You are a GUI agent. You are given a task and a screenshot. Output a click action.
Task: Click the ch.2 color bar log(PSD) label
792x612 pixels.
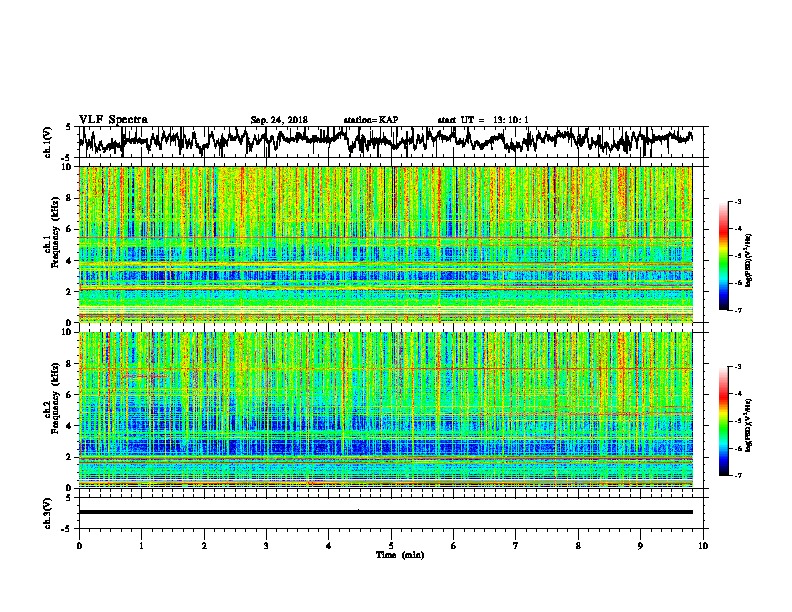[749, 425]
